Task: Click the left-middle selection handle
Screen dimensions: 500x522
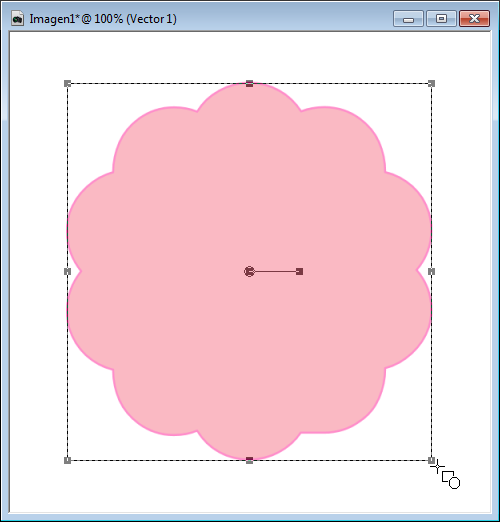Action: pos(67,272)
